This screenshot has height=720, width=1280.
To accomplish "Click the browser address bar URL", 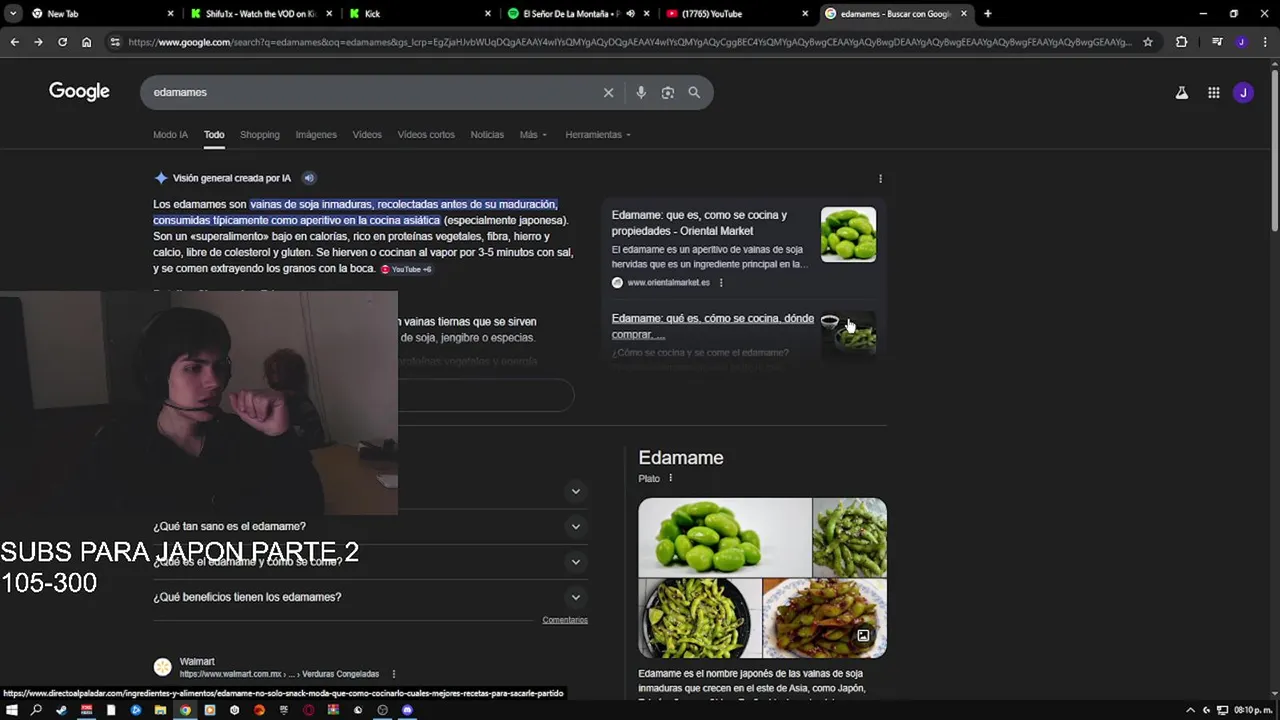I will (x=630, y=42).
